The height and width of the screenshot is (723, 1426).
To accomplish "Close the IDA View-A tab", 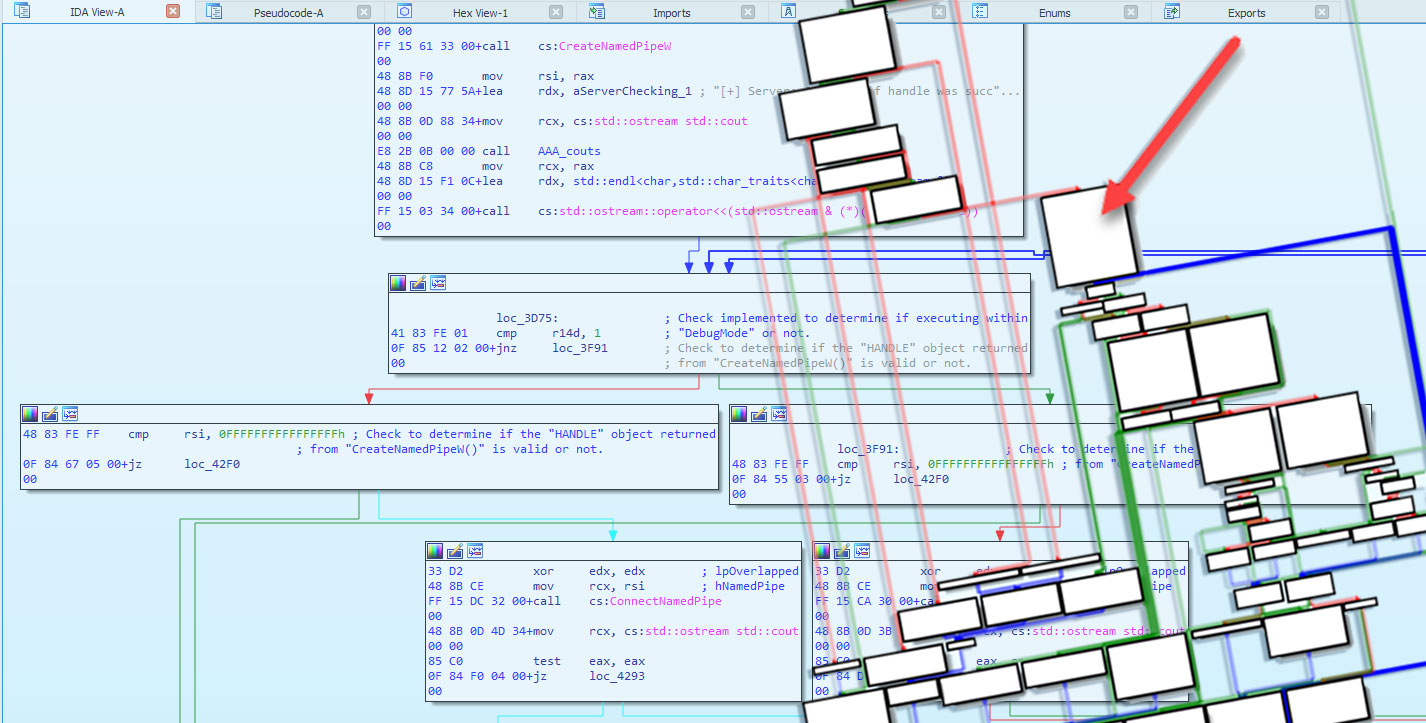I will tap(173, 12).
